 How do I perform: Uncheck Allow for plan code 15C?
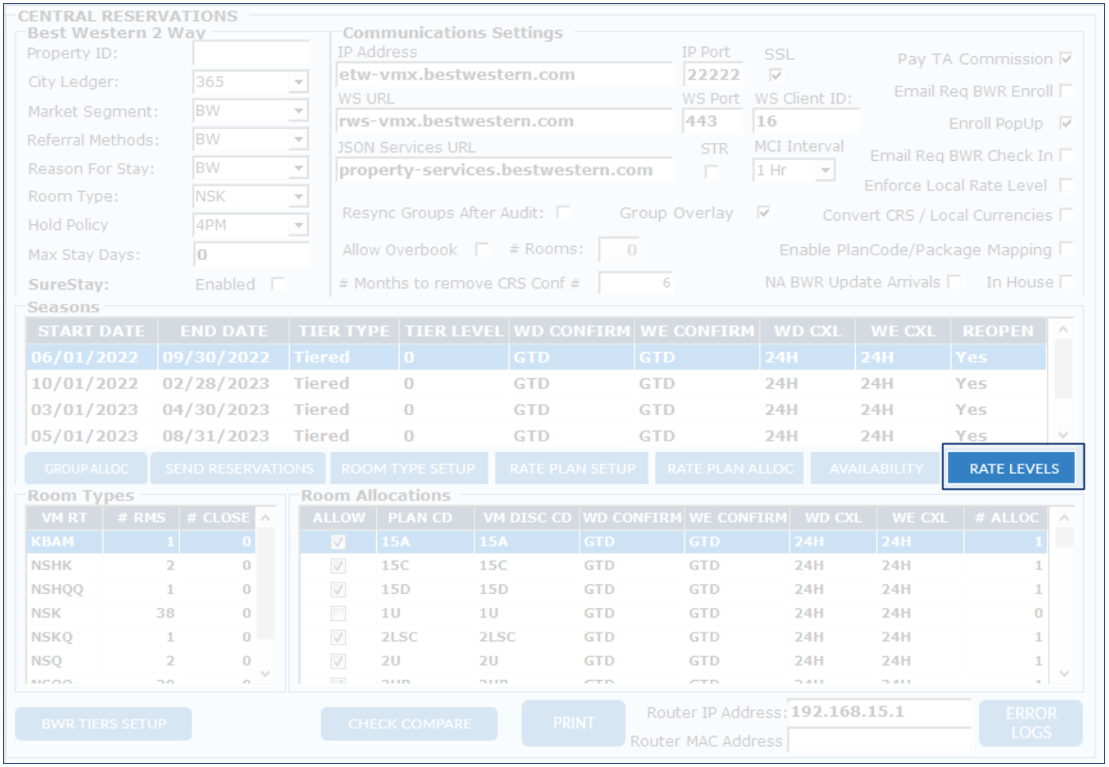(x=339, y=566)
